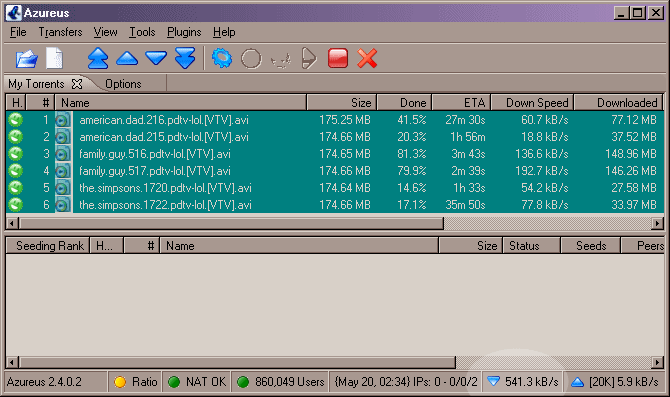Viewport: 670px width, 397px height.
Task: Click left arrow of downloads horizontal scrollbar
Action: tap(12, 223)
